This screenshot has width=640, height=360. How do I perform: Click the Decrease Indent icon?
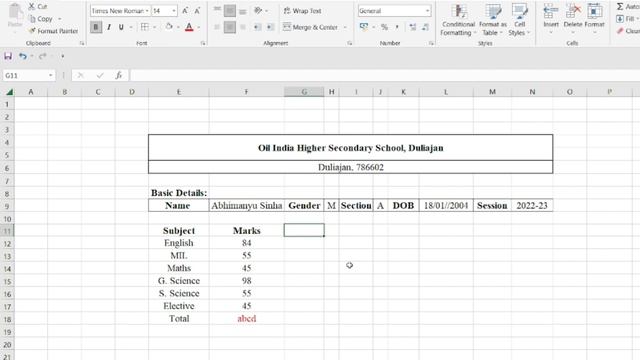[x=257, y=27]
